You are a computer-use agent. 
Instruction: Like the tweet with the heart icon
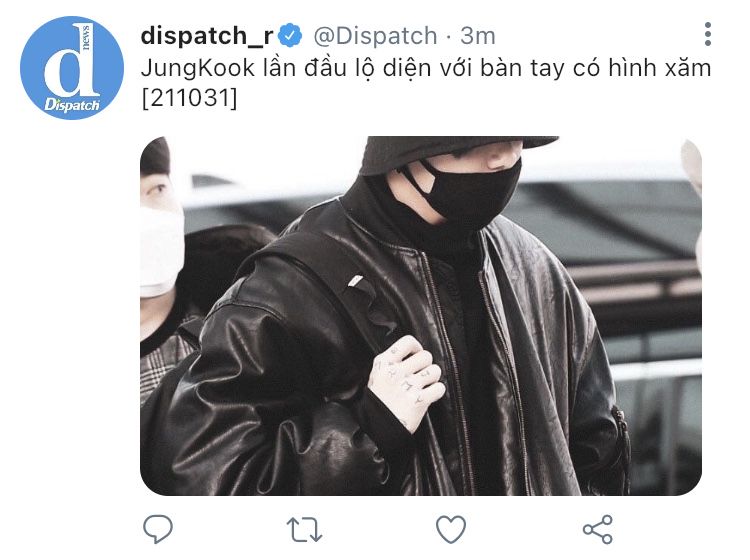451,529
